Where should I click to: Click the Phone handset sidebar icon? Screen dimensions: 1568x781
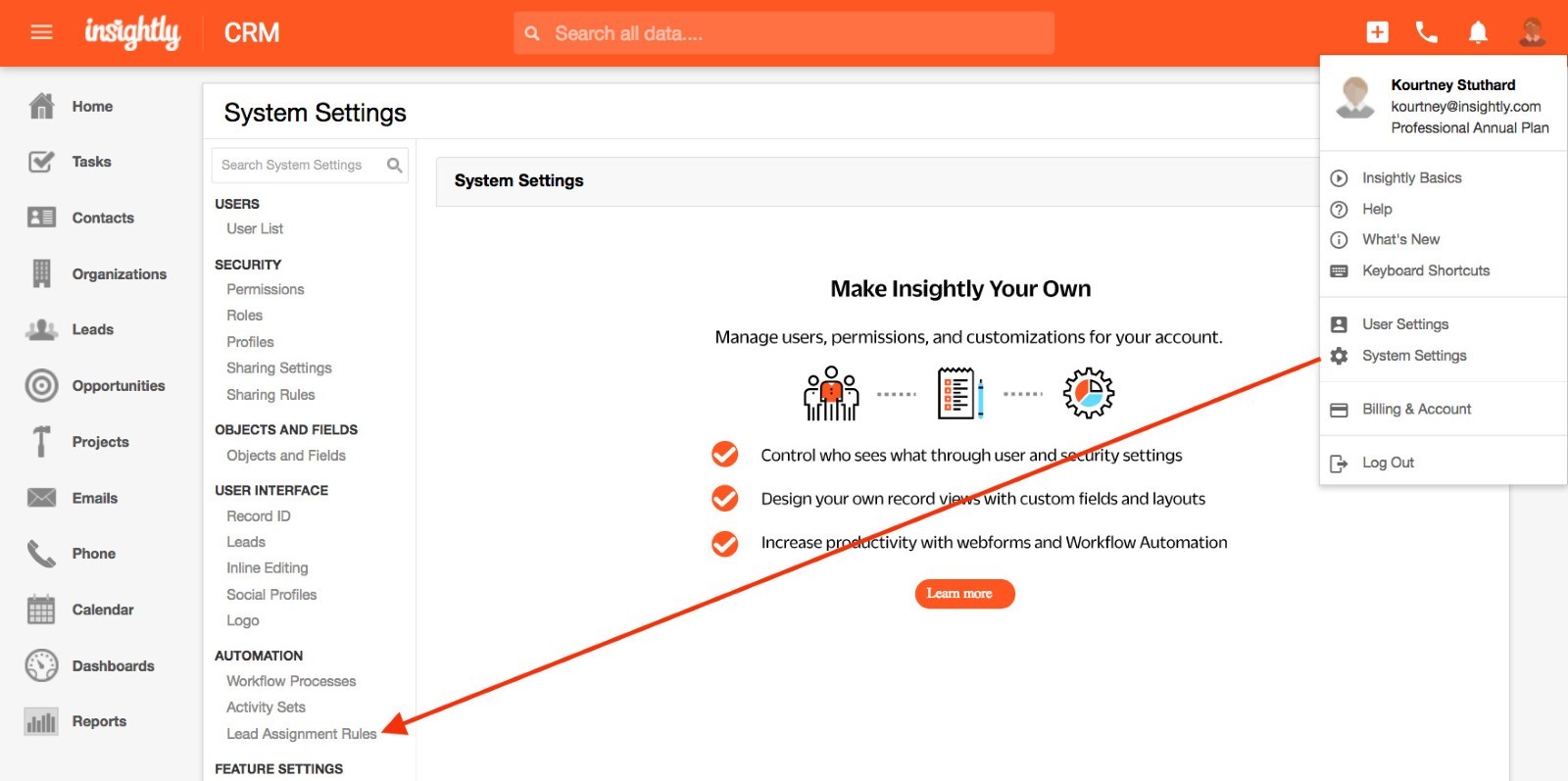pyautogui.click(x=41, y=554)
